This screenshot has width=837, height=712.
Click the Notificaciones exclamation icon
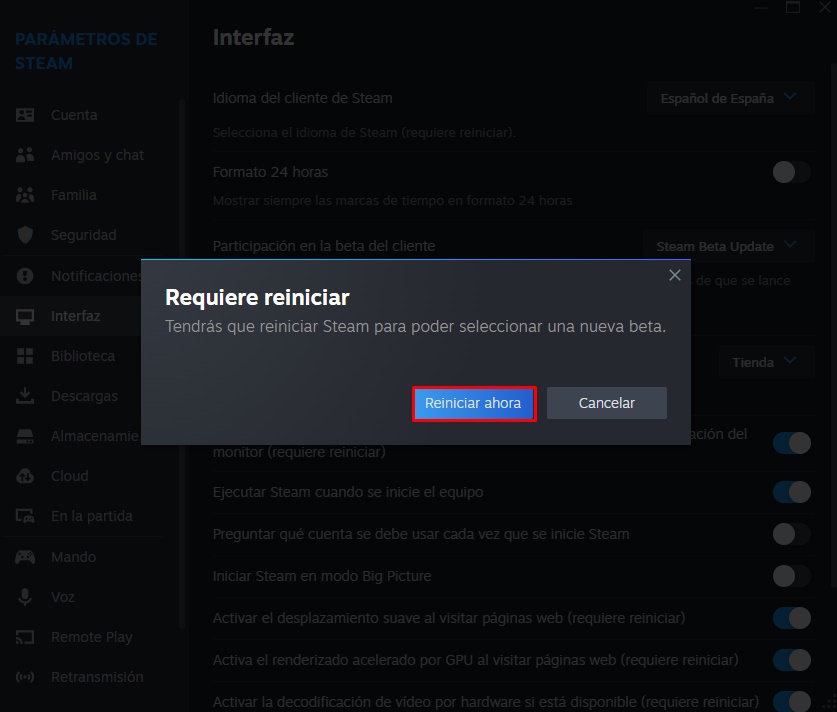[x=25, y=276]
